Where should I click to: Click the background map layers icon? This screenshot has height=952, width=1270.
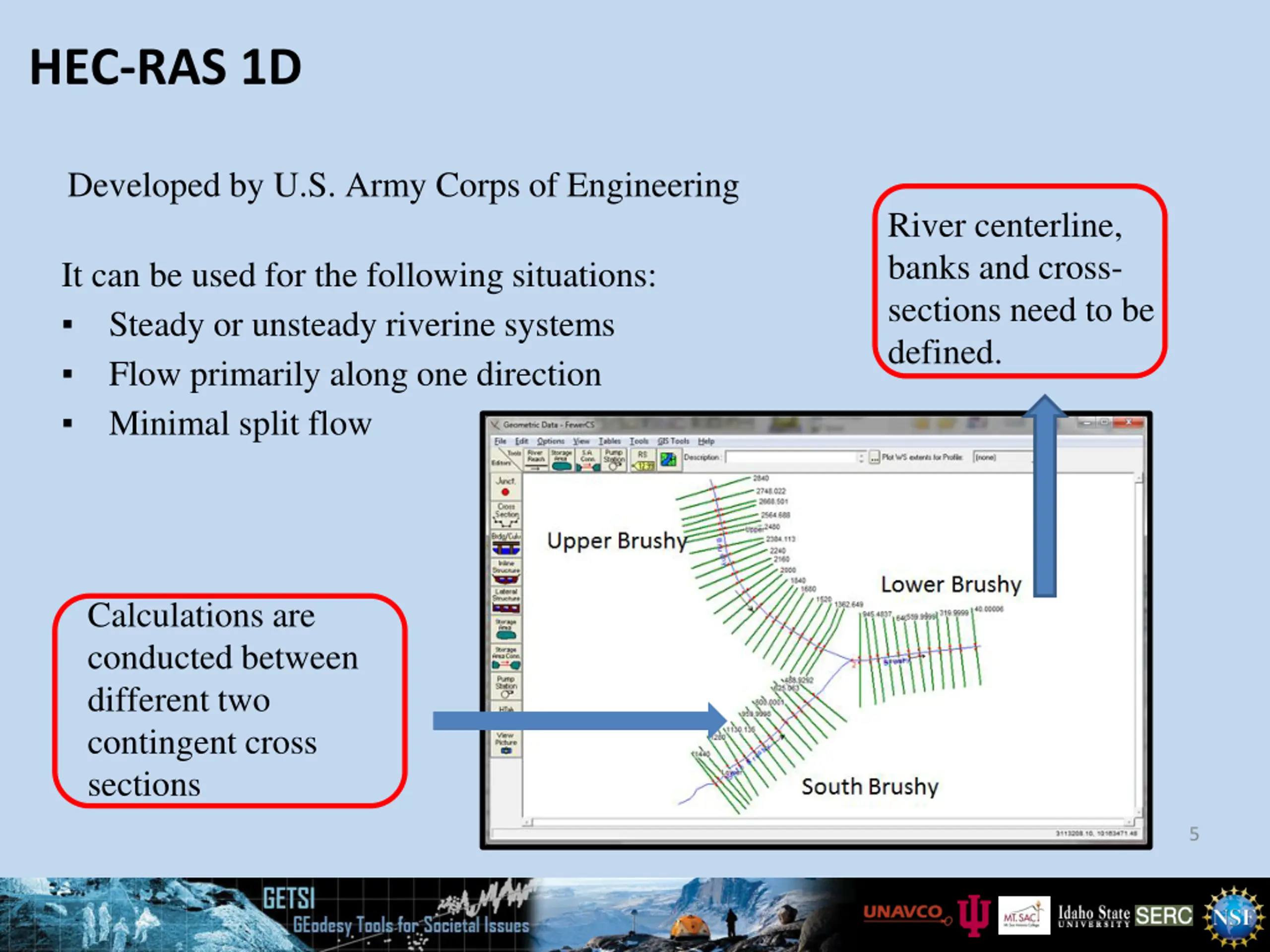pos(668,460)
